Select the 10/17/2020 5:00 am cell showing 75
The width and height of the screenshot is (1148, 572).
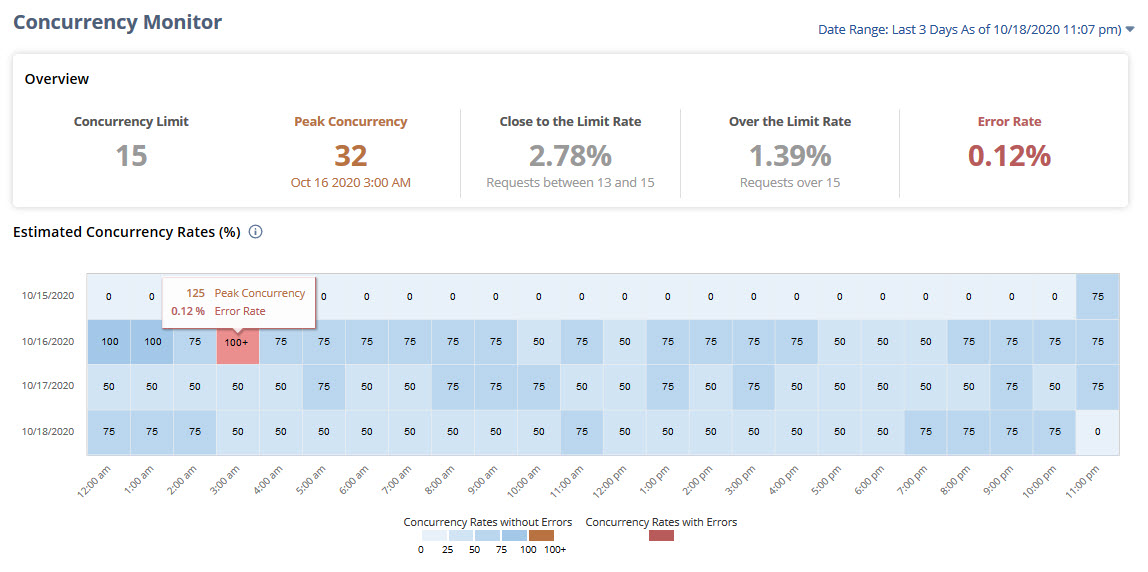coord(324,387)
